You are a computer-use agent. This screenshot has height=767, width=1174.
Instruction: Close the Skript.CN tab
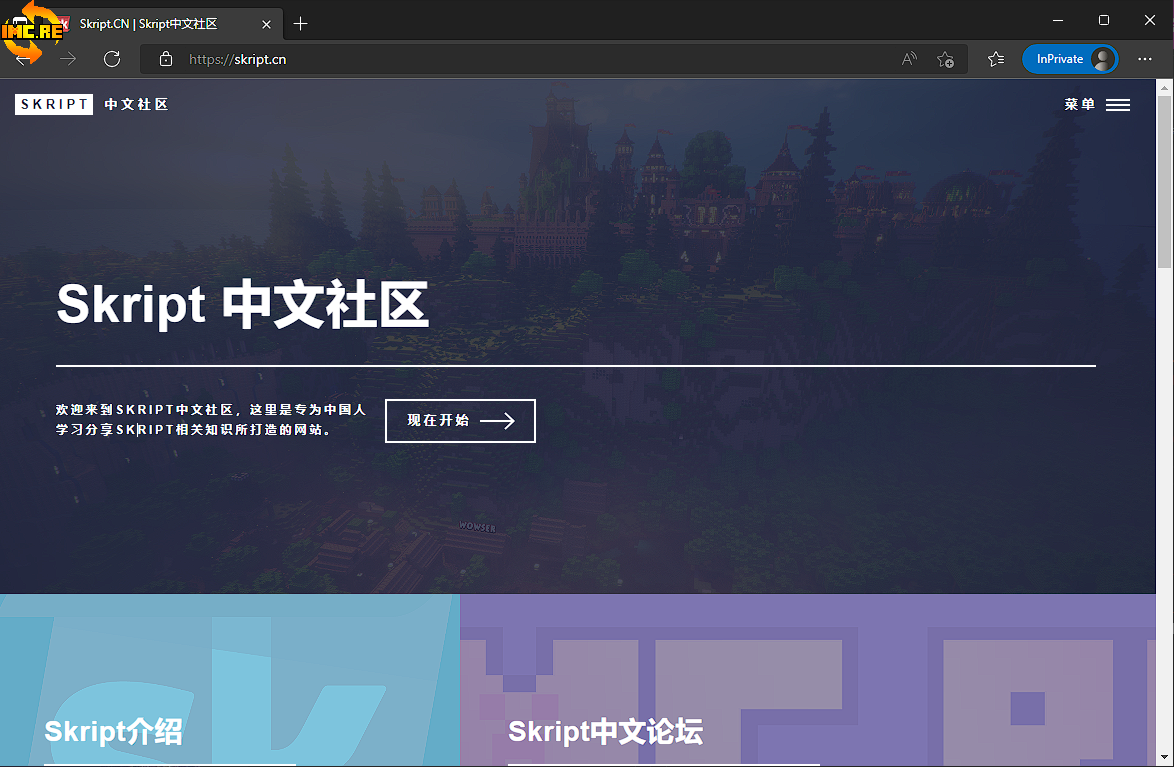coord(266,24)
